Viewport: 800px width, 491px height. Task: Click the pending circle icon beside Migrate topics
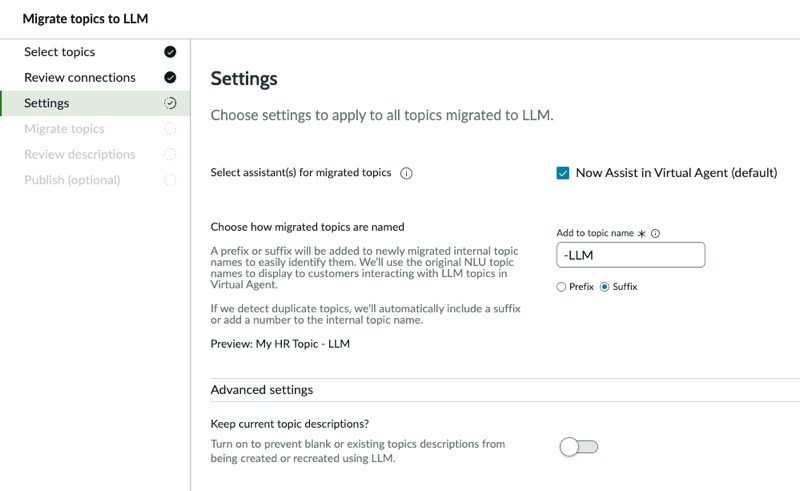click(x=170, y=129)
